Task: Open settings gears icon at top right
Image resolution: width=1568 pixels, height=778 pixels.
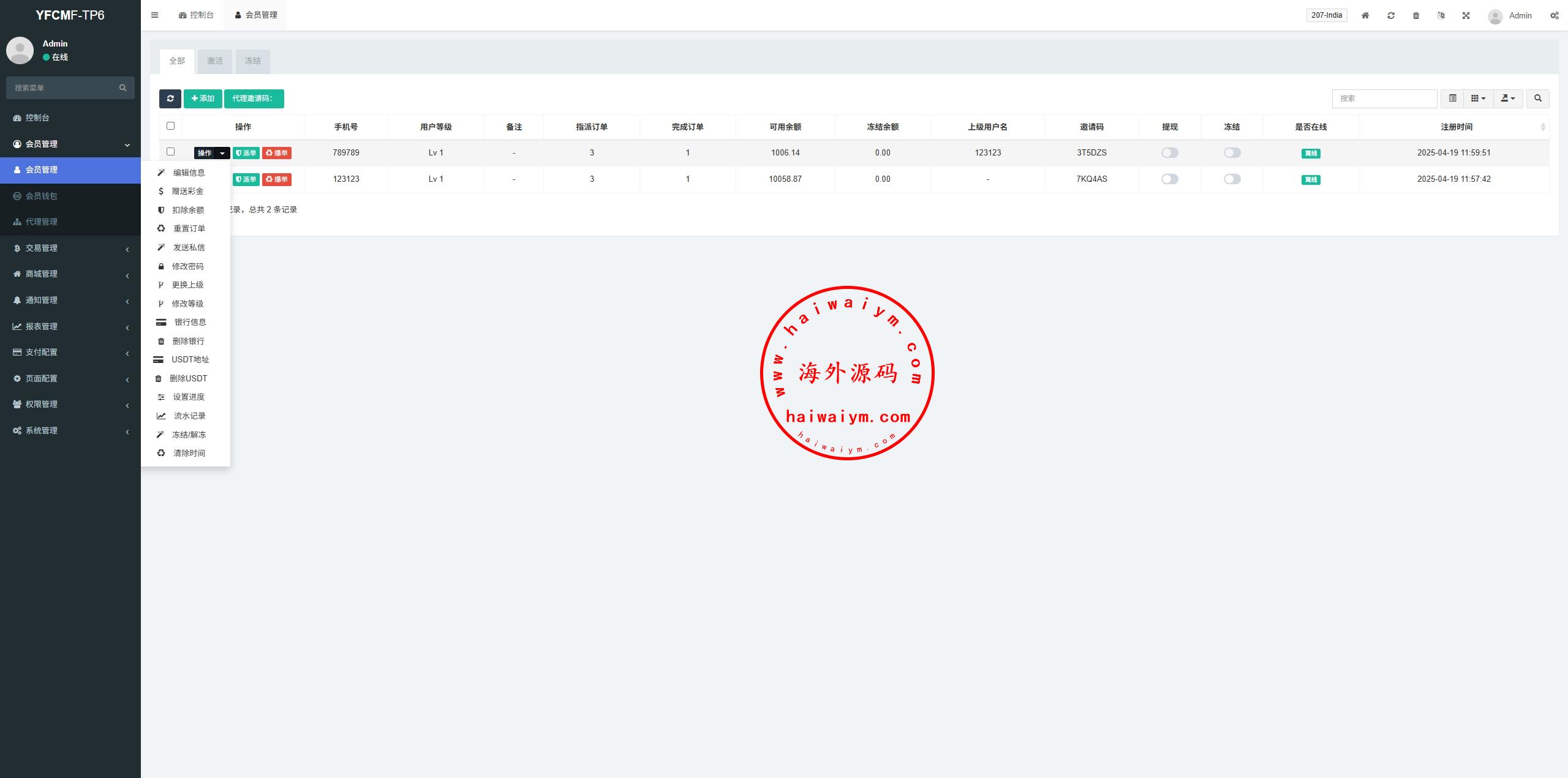Action: (1554, 15)
